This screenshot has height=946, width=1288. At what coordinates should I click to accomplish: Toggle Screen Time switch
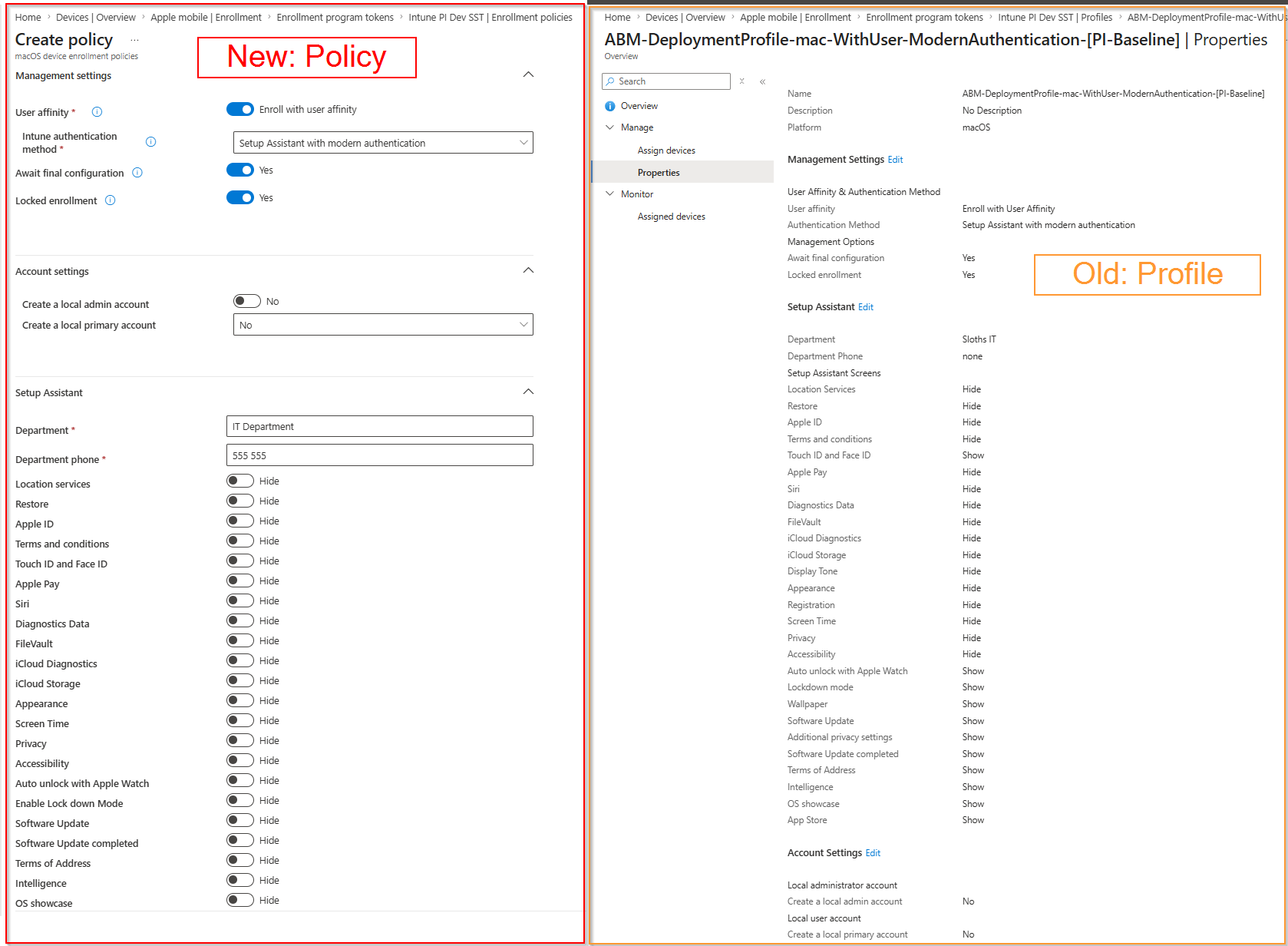tap(240, 720)
